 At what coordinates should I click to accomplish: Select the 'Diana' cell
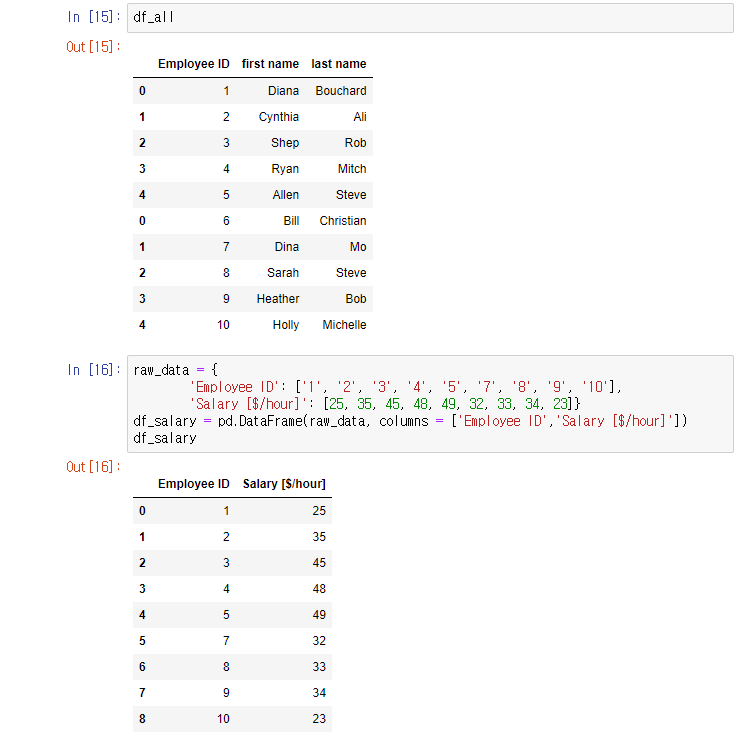(x=283, y=91)
